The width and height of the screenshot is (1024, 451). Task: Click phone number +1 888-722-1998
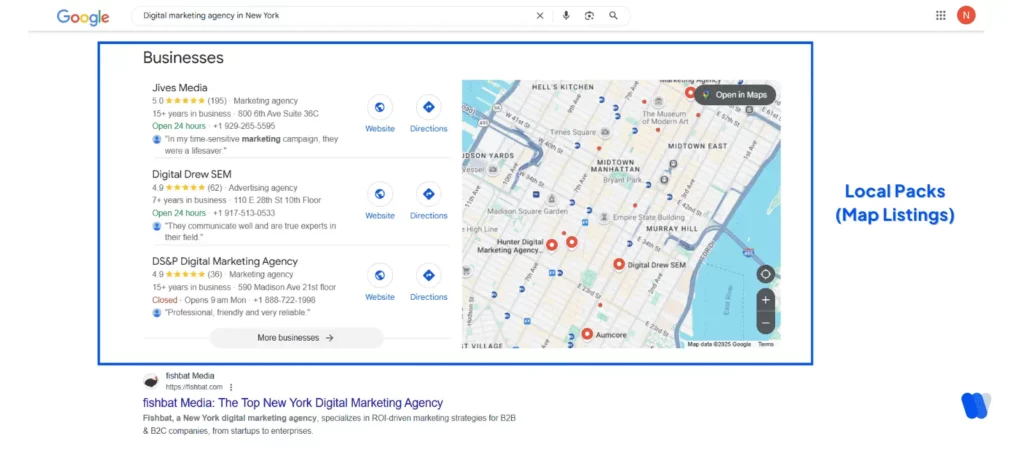pyautogui.click(x=284, y=300)
